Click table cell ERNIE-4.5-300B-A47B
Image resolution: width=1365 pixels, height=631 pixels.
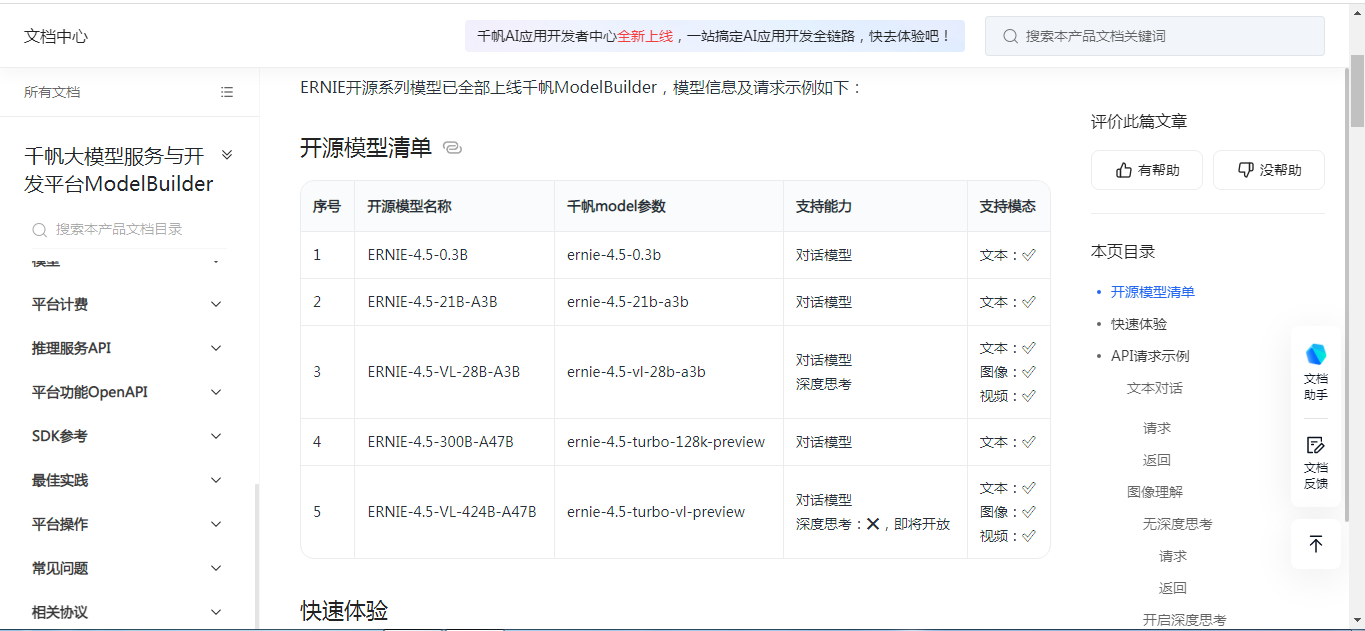(x=441, y=442)
